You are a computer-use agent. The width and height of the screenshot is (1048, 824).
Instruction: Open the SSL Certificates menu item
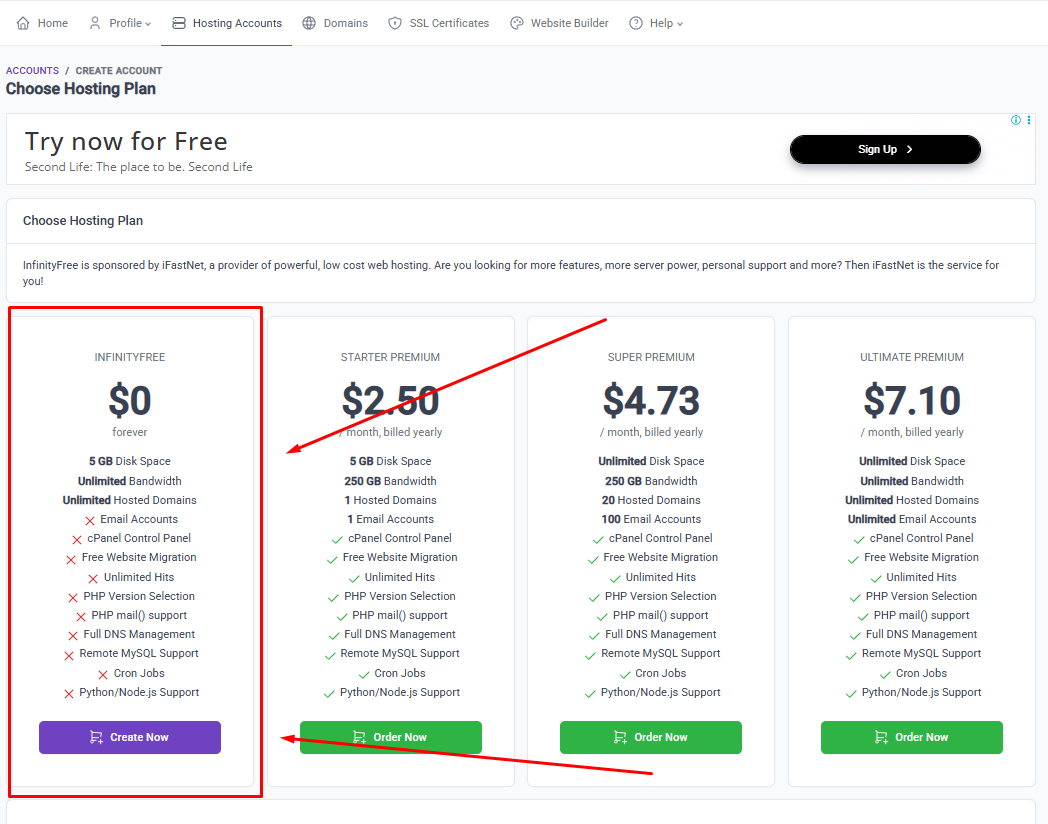(449, 23)
